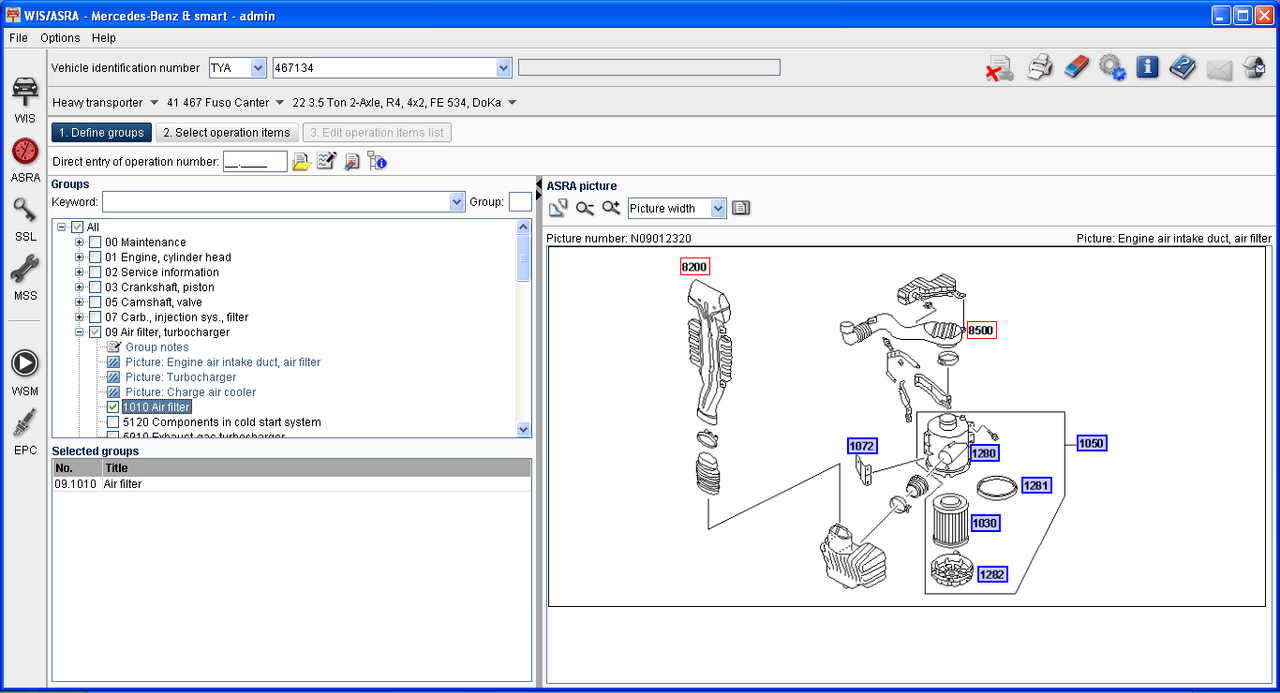The image size is (1280, 693).
Task: Click part label 1030 in the diagram
Action: tap(985, 523)
